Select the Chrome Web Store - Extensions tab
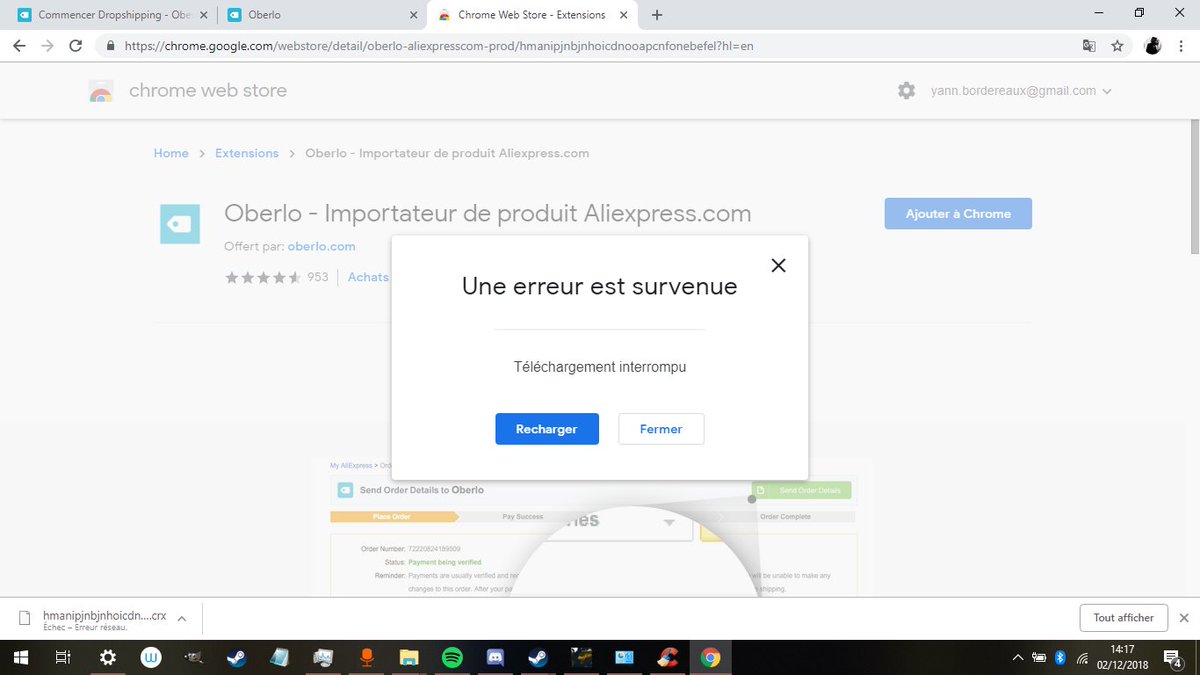The height and width of the screenshot is (675, 1200). coord(530,15)
